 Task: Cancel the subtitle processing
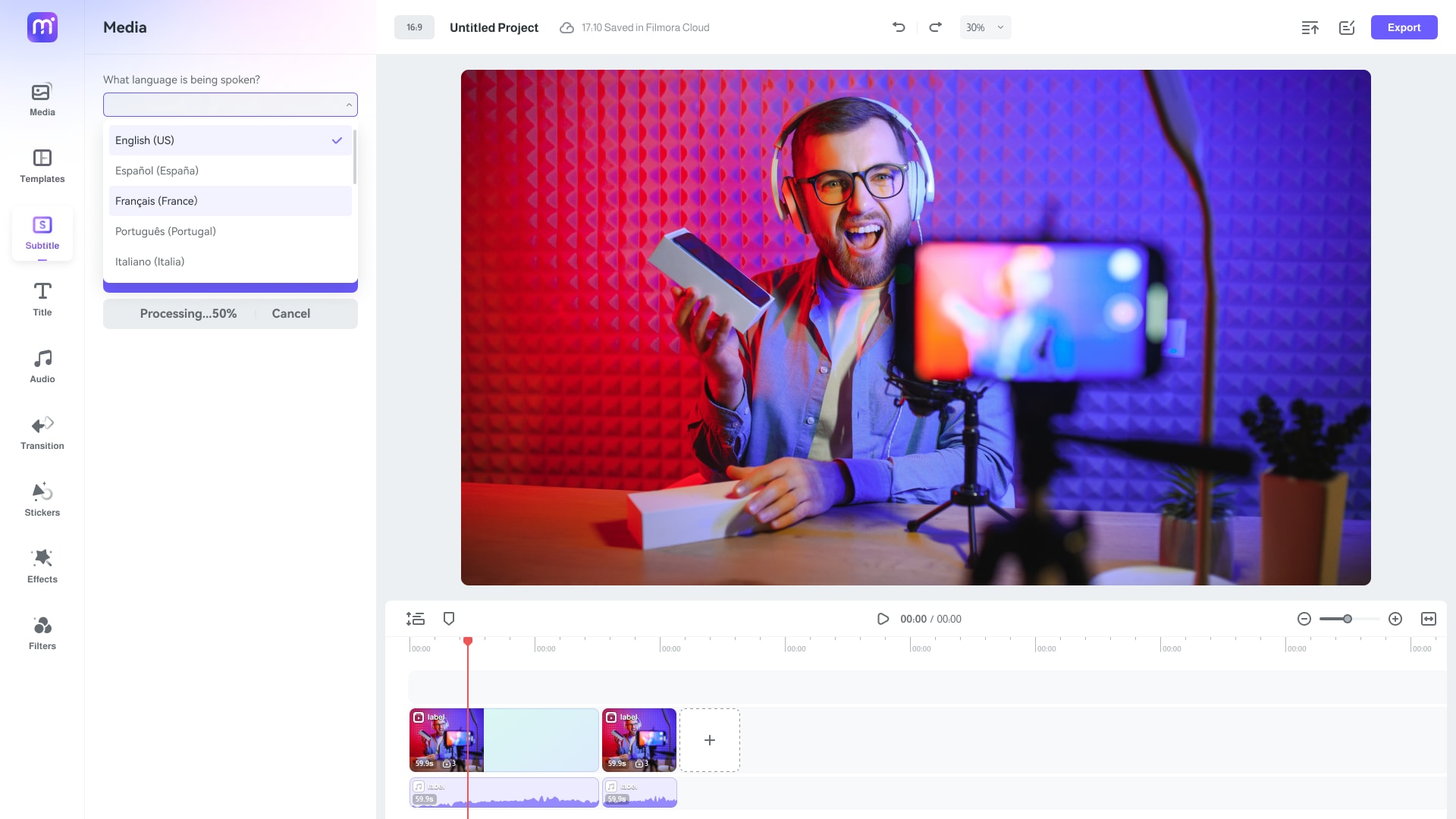290,313
